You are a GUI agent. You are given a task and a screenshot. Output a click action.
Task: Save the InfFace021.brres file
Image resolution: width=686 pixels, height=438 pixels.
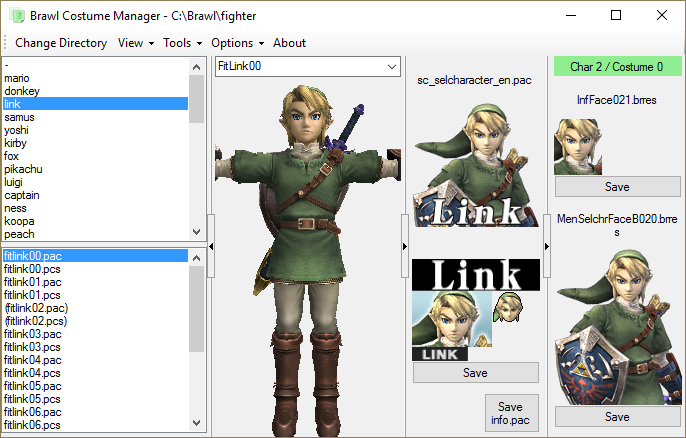617,187
